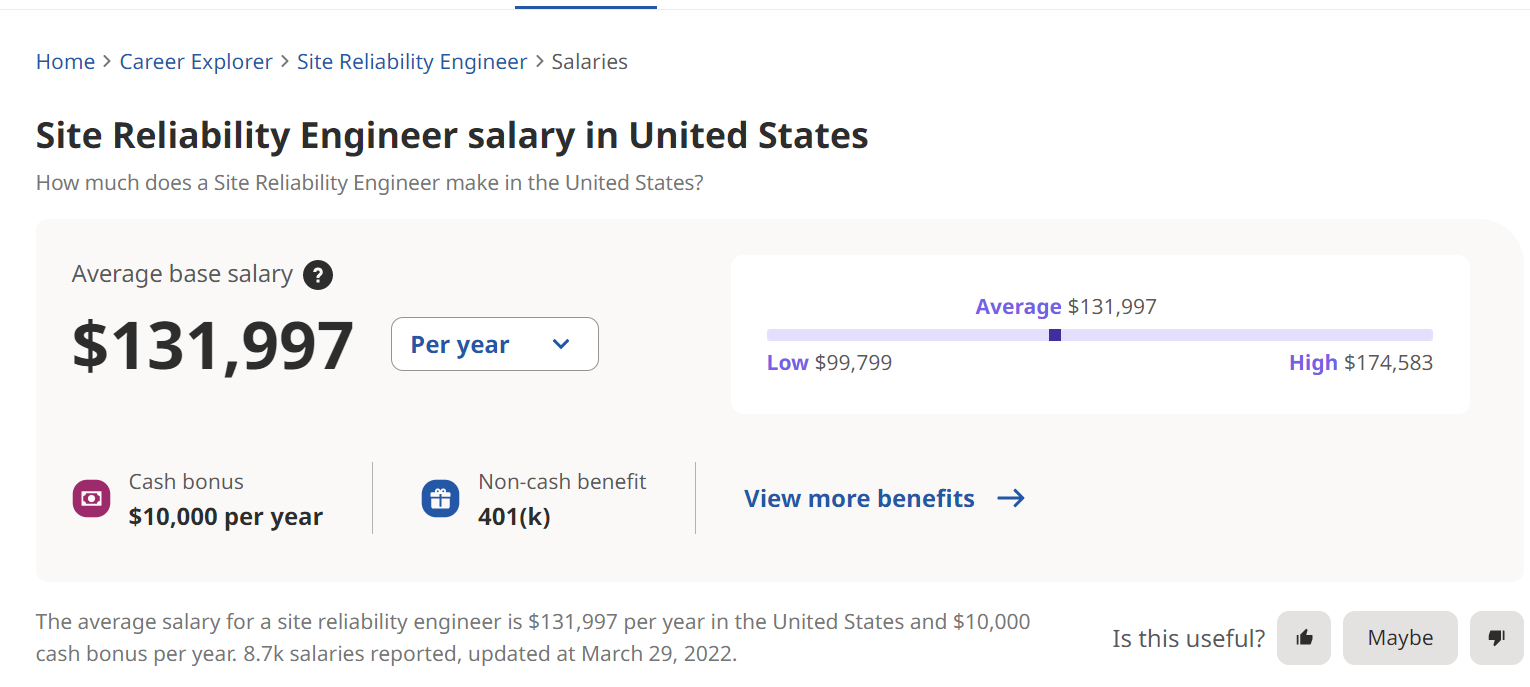1530x687 pixels.
Task: Click the large $131,997 salary figure
Action: coord(213,346)
